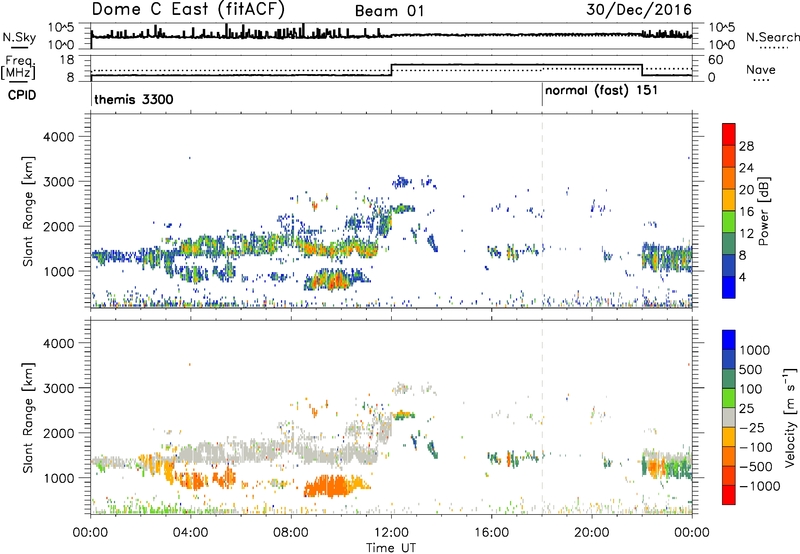This screenshot has width=800, height=554.
Task: Click the date '30/Dec/2016'
Action: coord(639,10)
